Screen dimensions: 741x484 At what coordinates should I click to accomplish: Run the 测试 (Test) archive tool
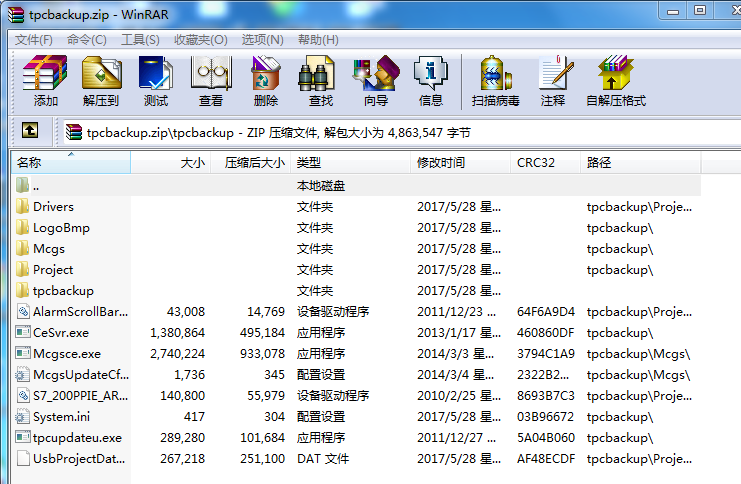pos(156,81)
